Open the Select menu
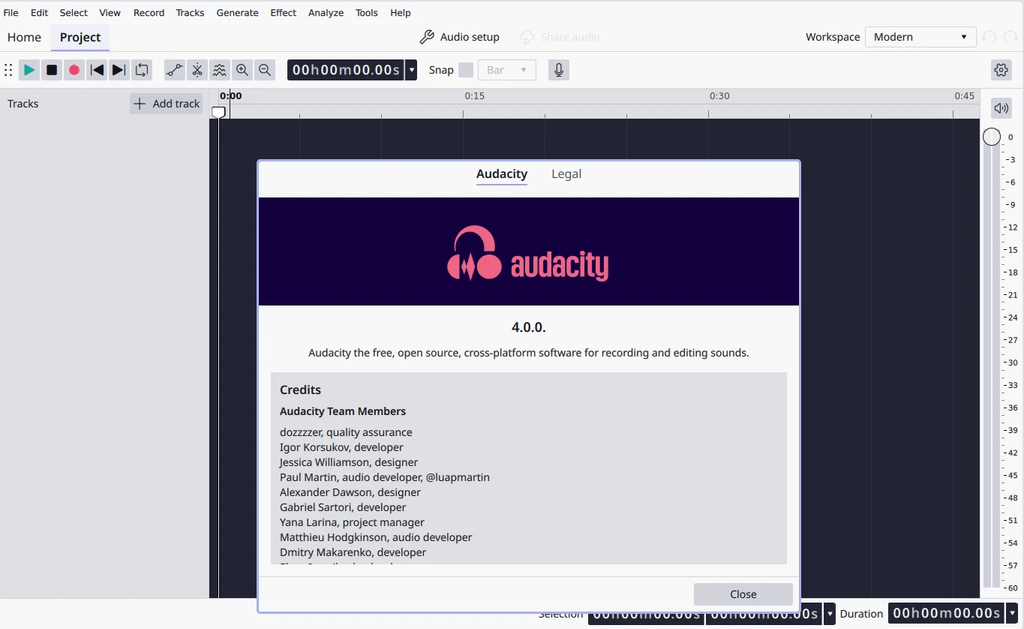Image resolution: width=1024 pixels, height=629 pixels. pos(73,12)
